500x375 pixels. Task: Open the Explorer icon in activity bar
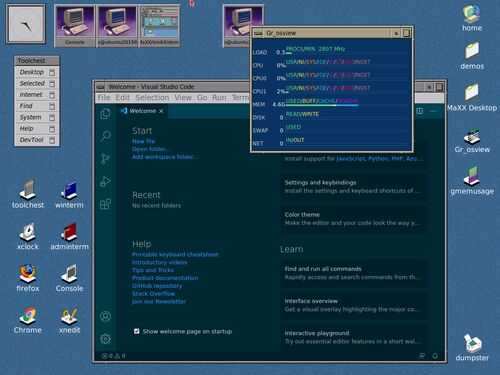105,114
